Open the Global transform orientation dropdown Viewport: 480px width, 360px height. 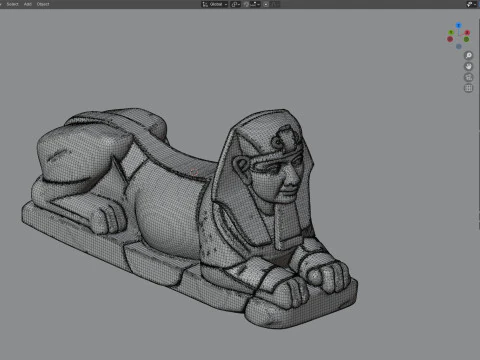215,4
